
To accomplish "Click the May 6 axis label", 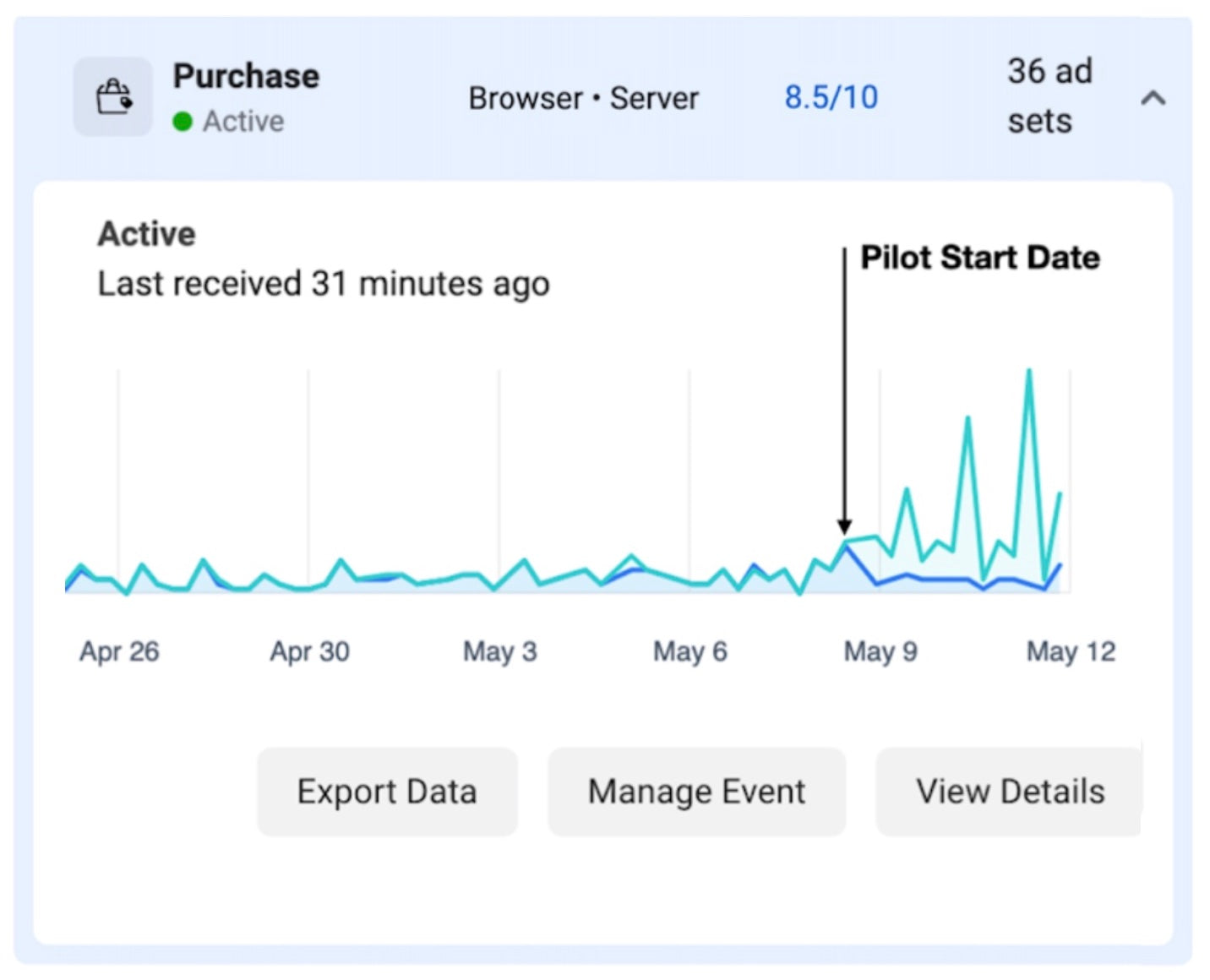I will [689, 651].
